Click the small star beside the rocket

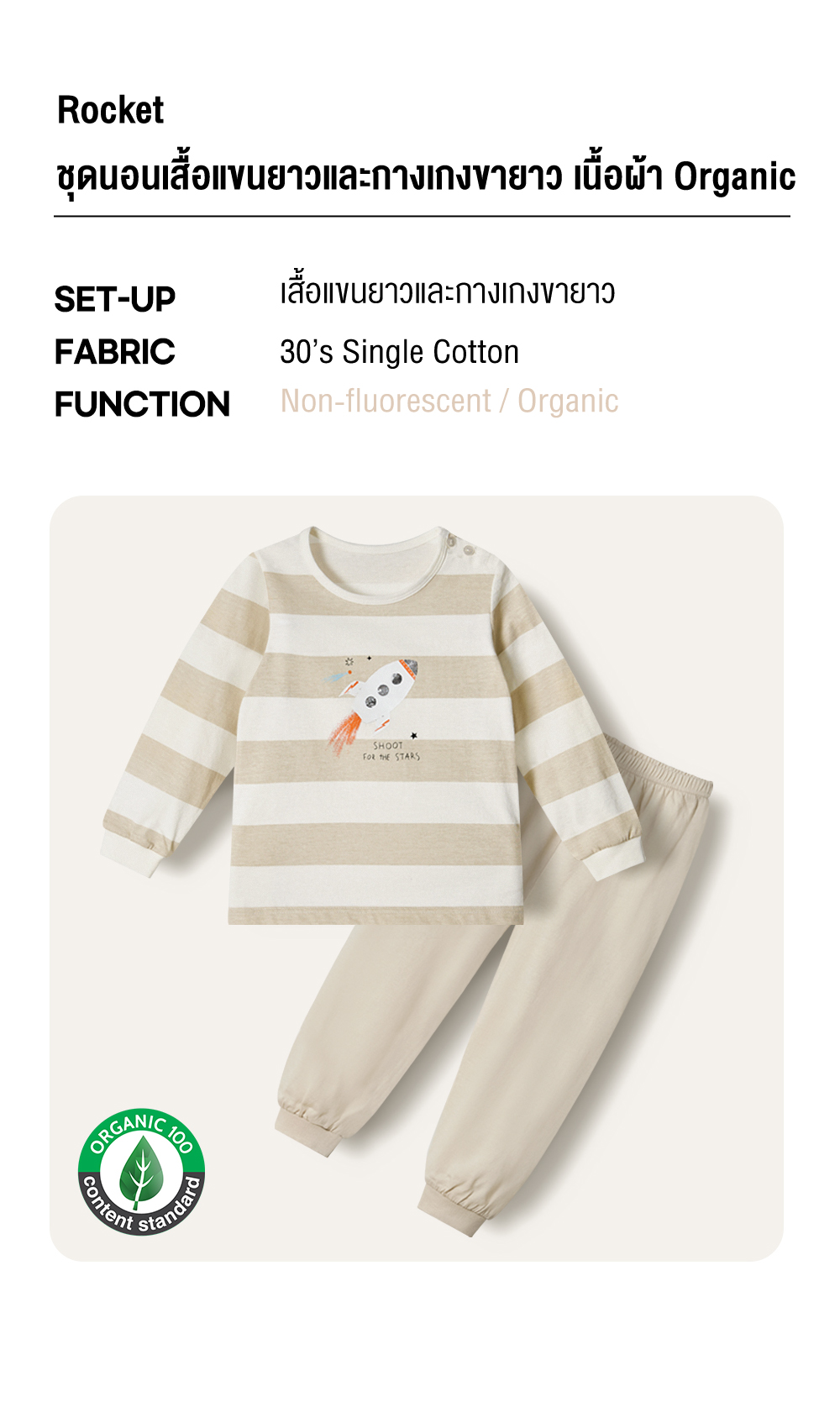pyautogui.click(x=412, y=736)
